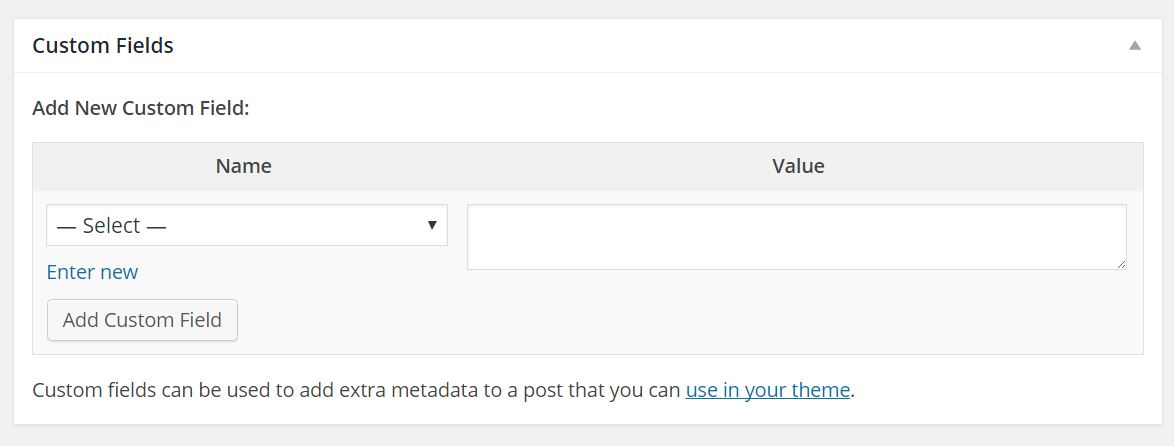
Task: Click the Custom Fields panel title
Action: click(x=103, y=46)
